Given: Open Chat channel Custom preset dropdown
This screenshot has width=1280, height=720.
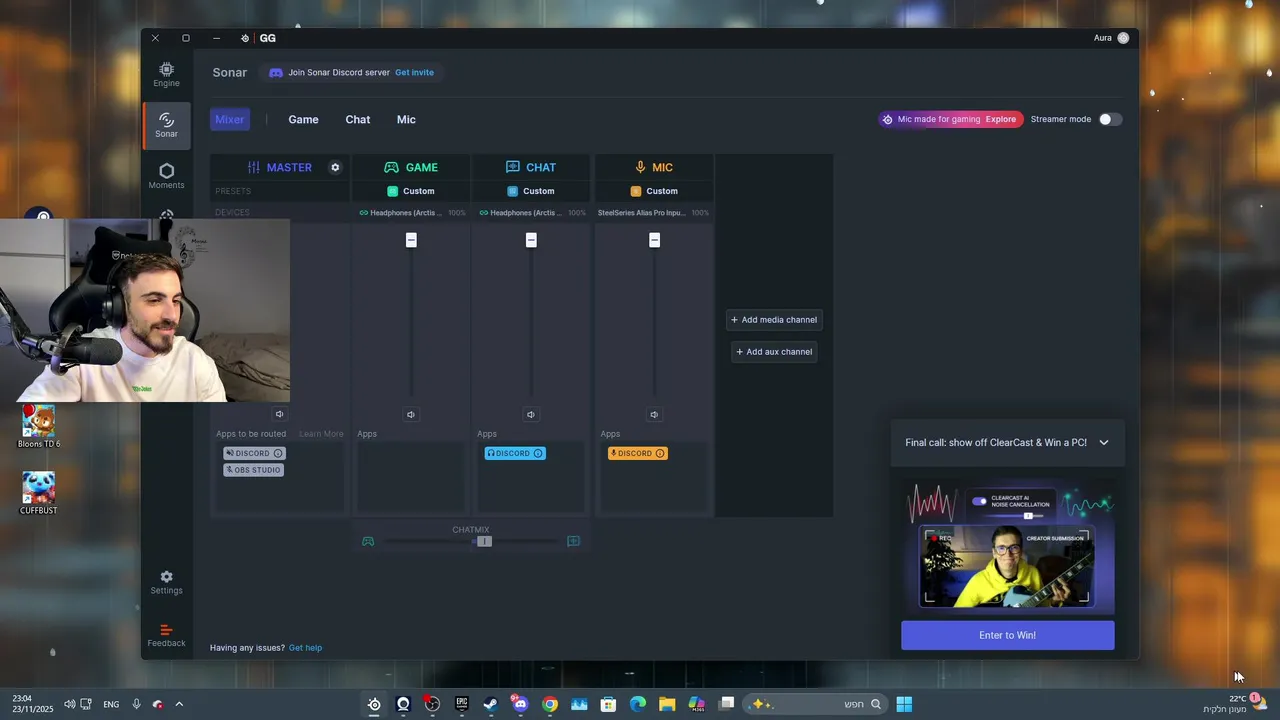Looking at the screenshot, I should pos(531,191).
